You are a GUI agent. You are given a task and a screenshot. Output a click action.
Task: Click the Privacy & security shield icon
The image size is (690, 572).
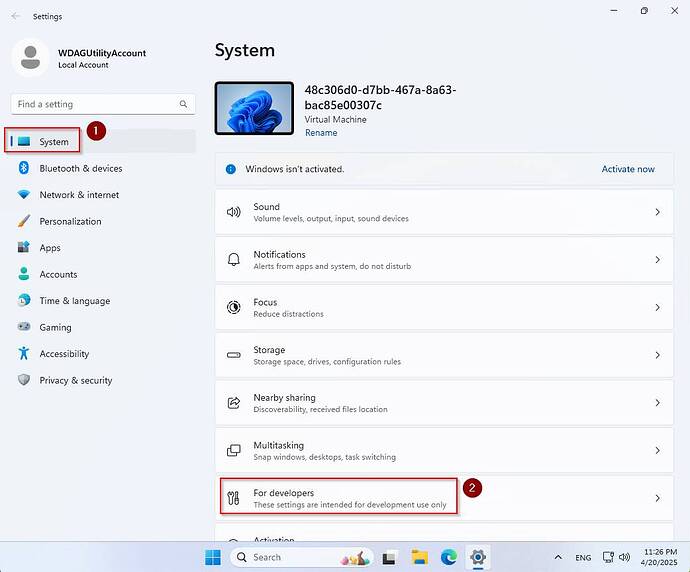pyautogui.click(x=24, y=380)
